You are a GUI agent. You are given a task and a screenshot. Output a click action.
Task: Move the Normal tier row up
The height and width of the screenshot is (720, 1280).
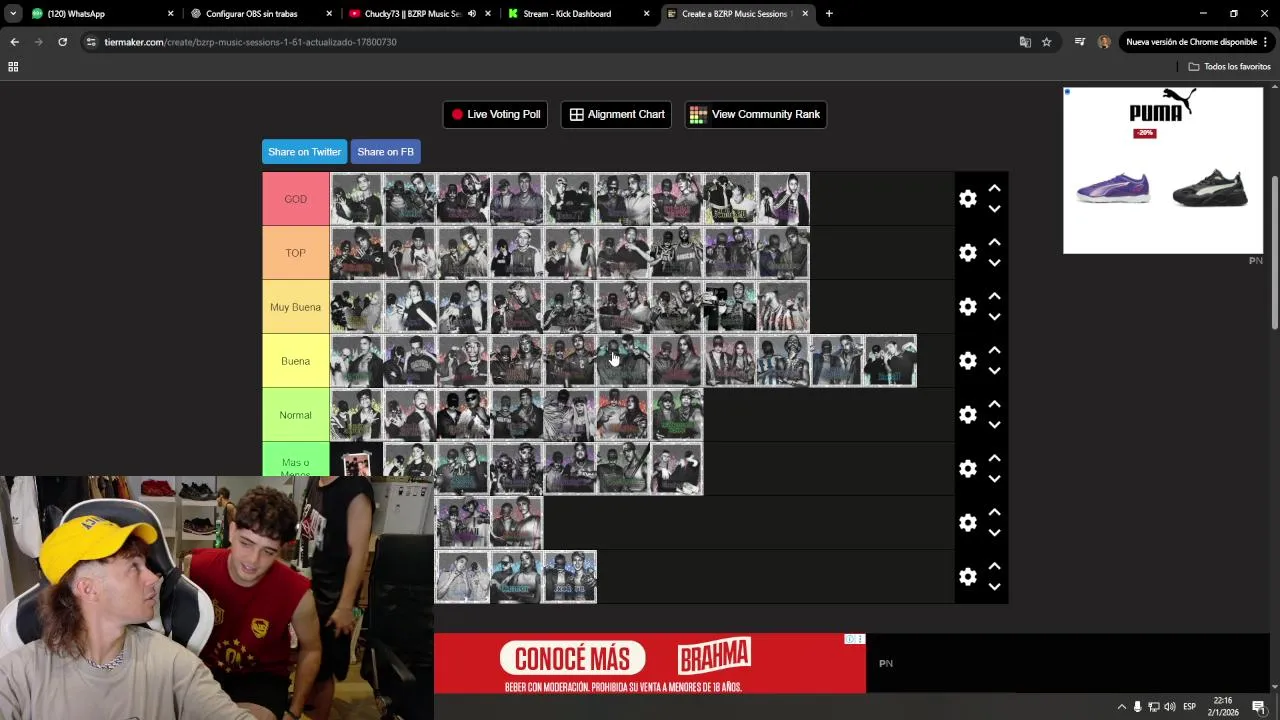(994, 404)
